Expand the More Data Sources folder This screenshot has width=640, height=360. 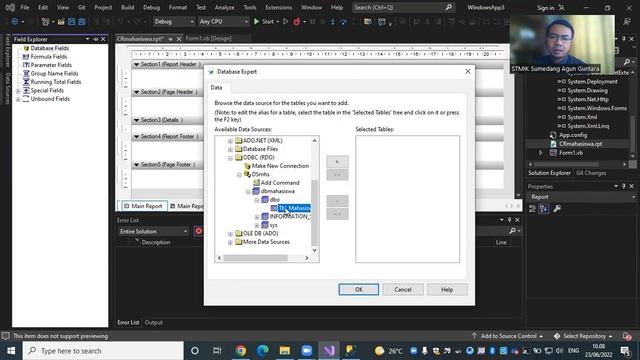(230, 242)
